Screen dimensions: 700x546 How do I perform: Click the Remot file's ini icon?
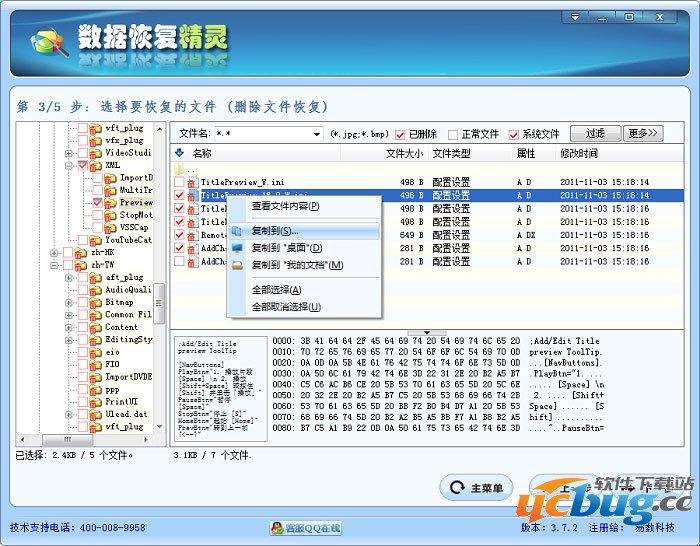click(x=192, y=235)
